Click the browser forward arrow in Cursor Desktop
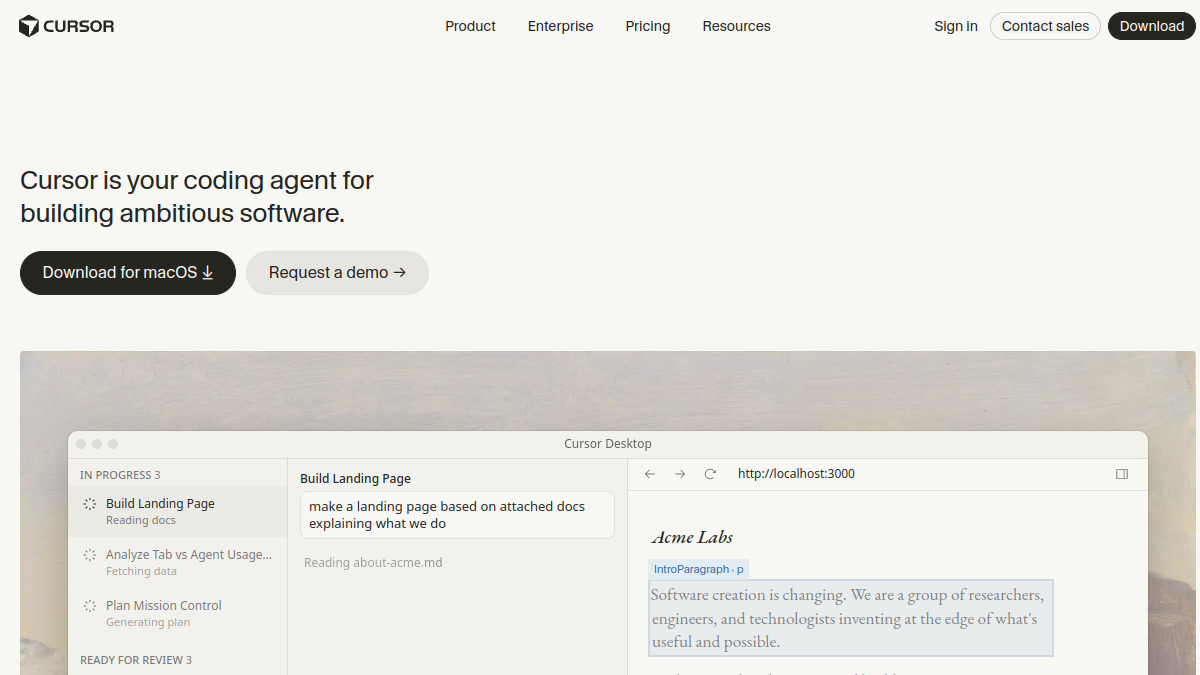The height and width of the screenshot is (675, 1200). click(x=680, y=474)
